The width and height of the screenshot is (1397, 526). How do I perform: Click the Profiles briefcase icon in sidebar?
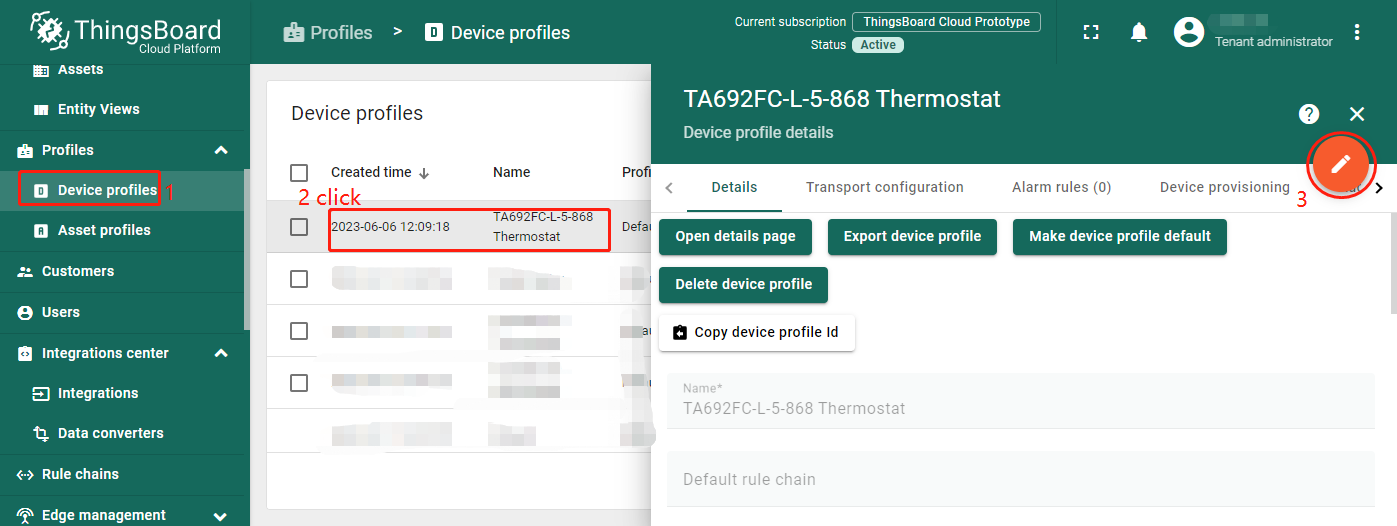25,150
